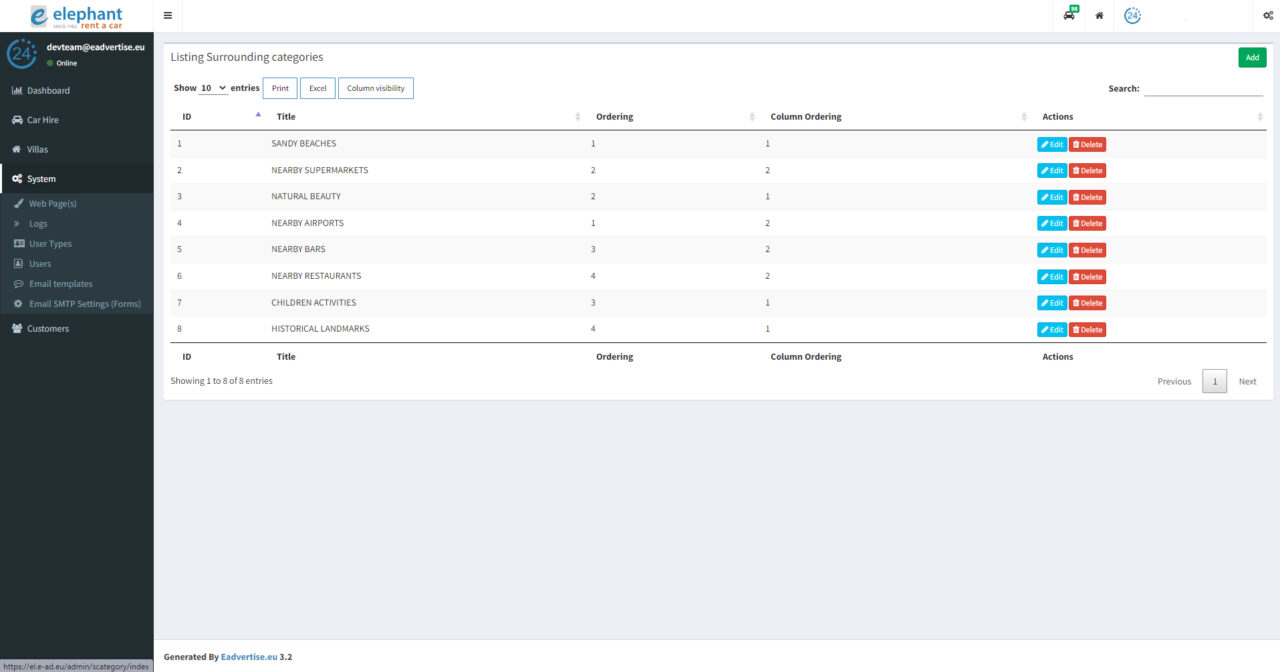Open the Eadvertise.eu footer link

[249, 657]
